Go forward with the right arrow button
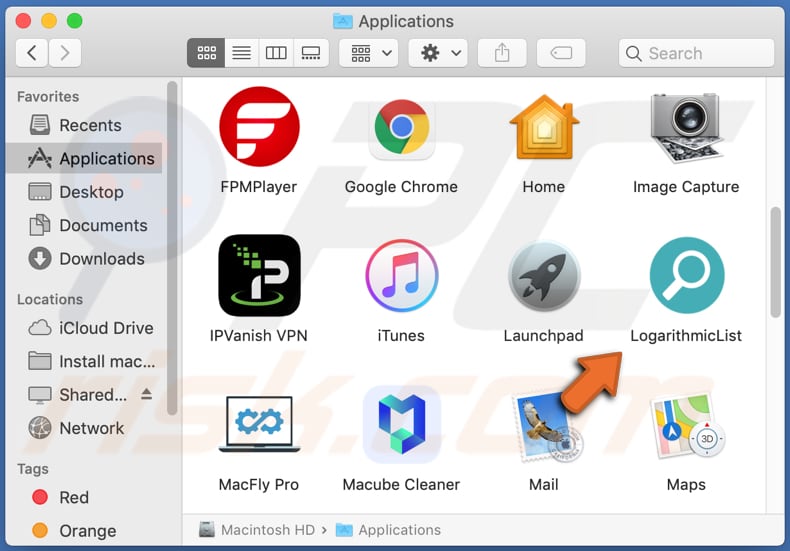 [x=64, y=53]
